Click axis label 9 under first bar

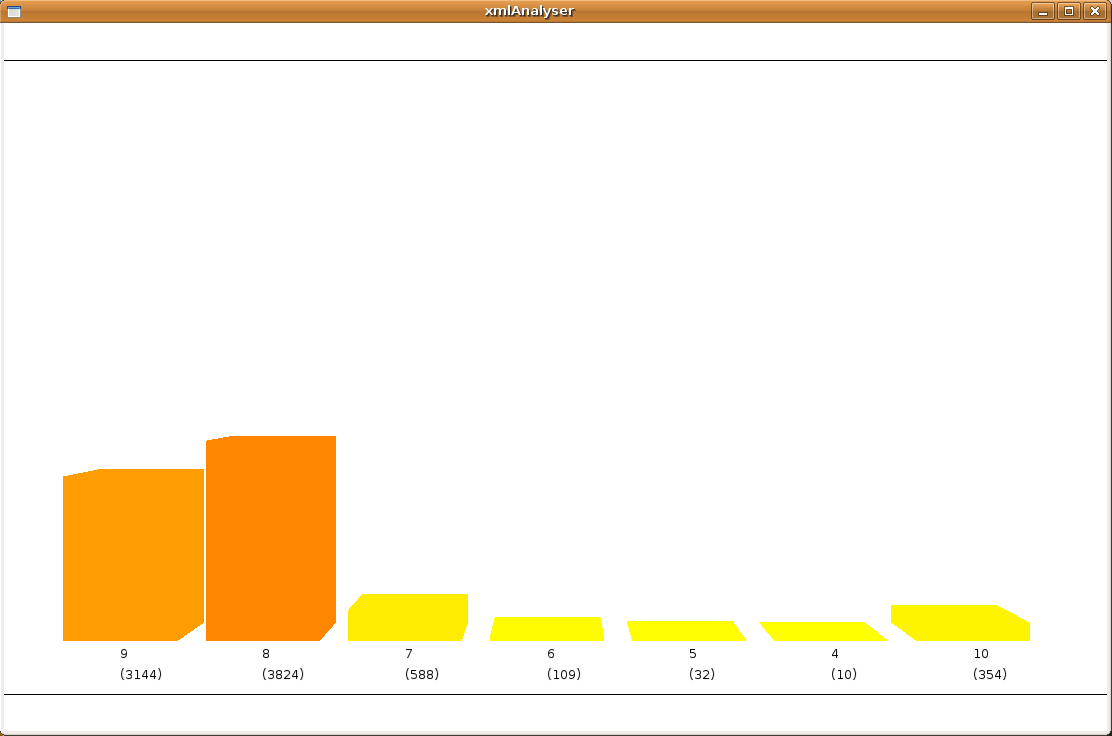(x=124, y=654)
